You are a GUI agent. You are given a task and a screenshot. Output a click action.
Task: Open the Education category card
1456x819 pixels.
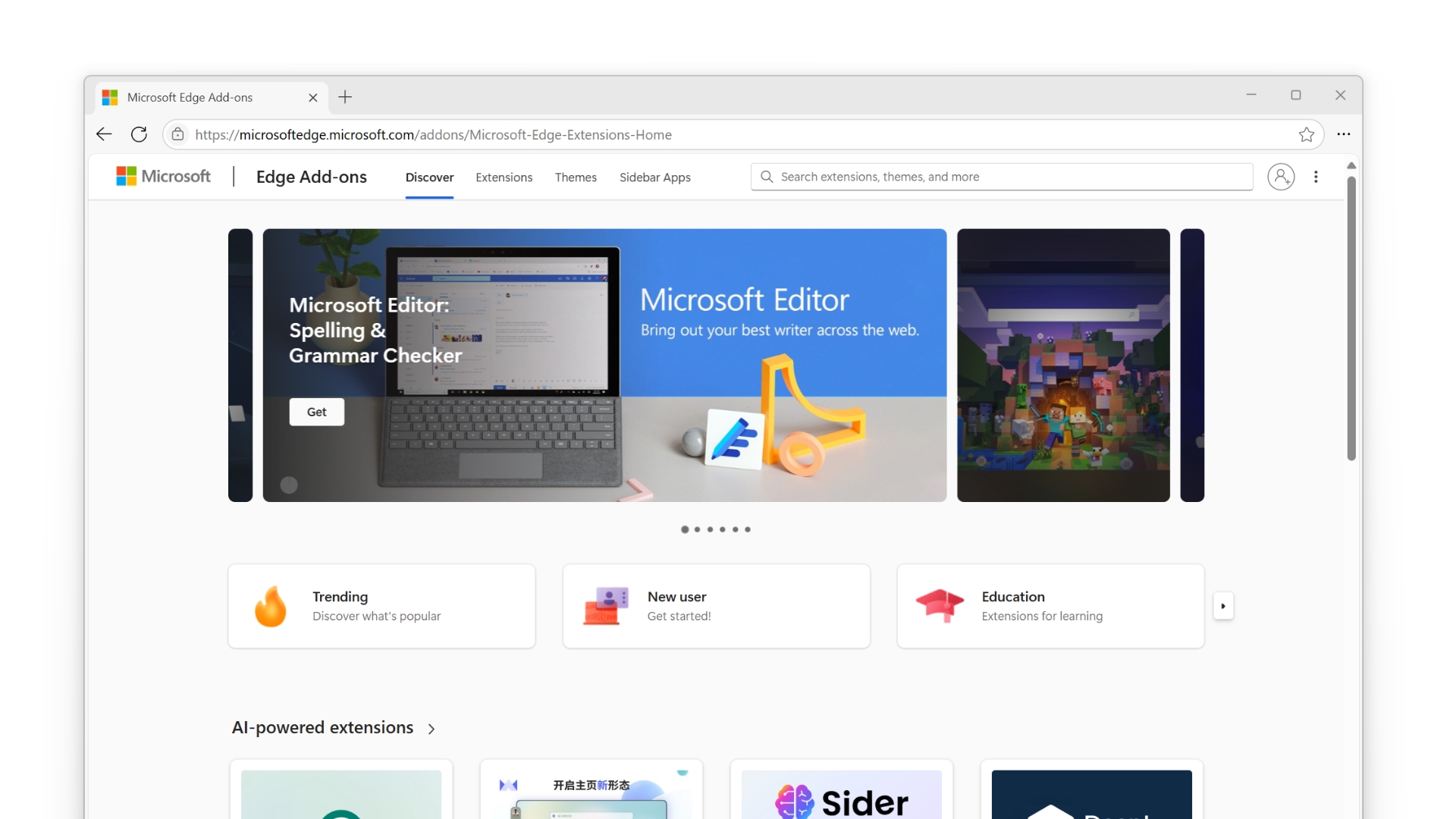pos(1050,606)
